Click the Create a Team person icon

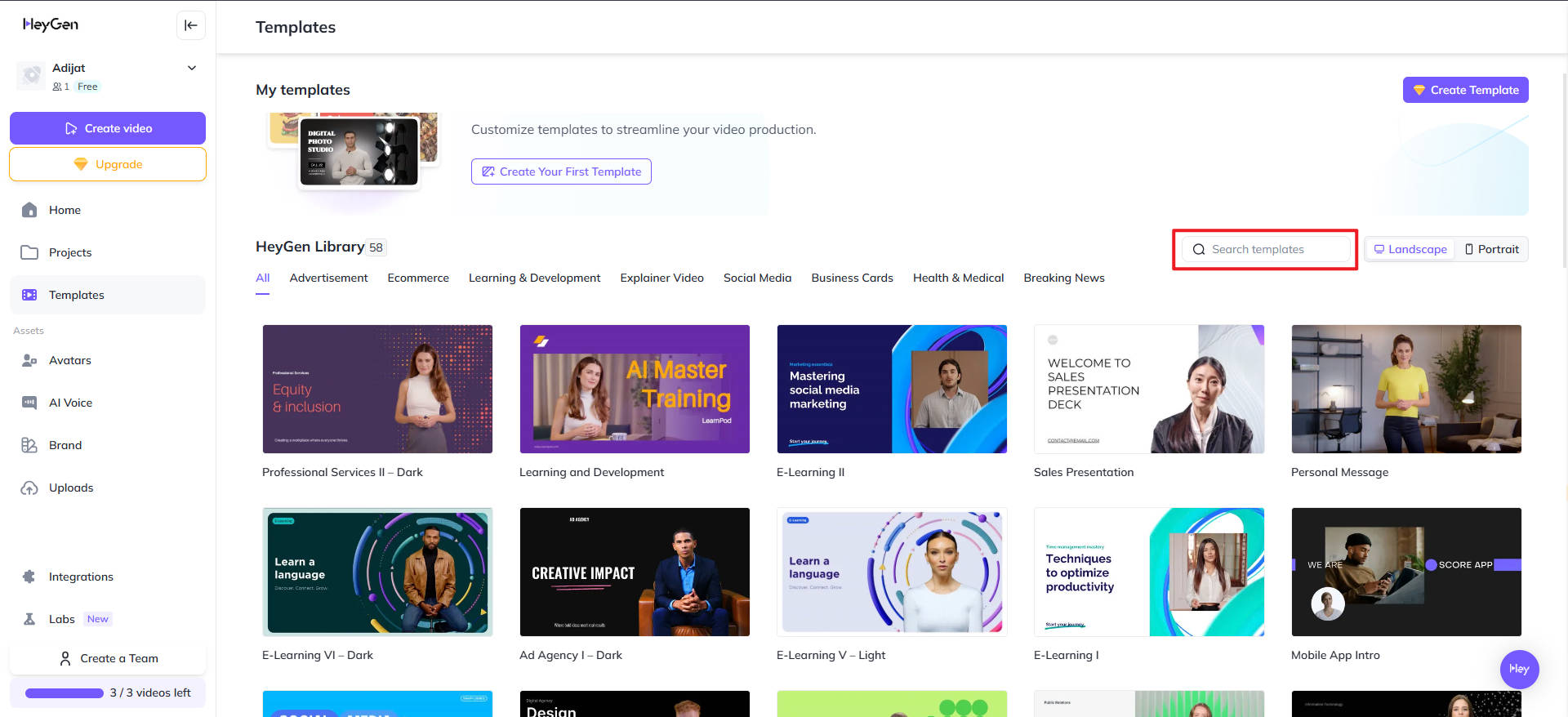(x=65, y=658)
